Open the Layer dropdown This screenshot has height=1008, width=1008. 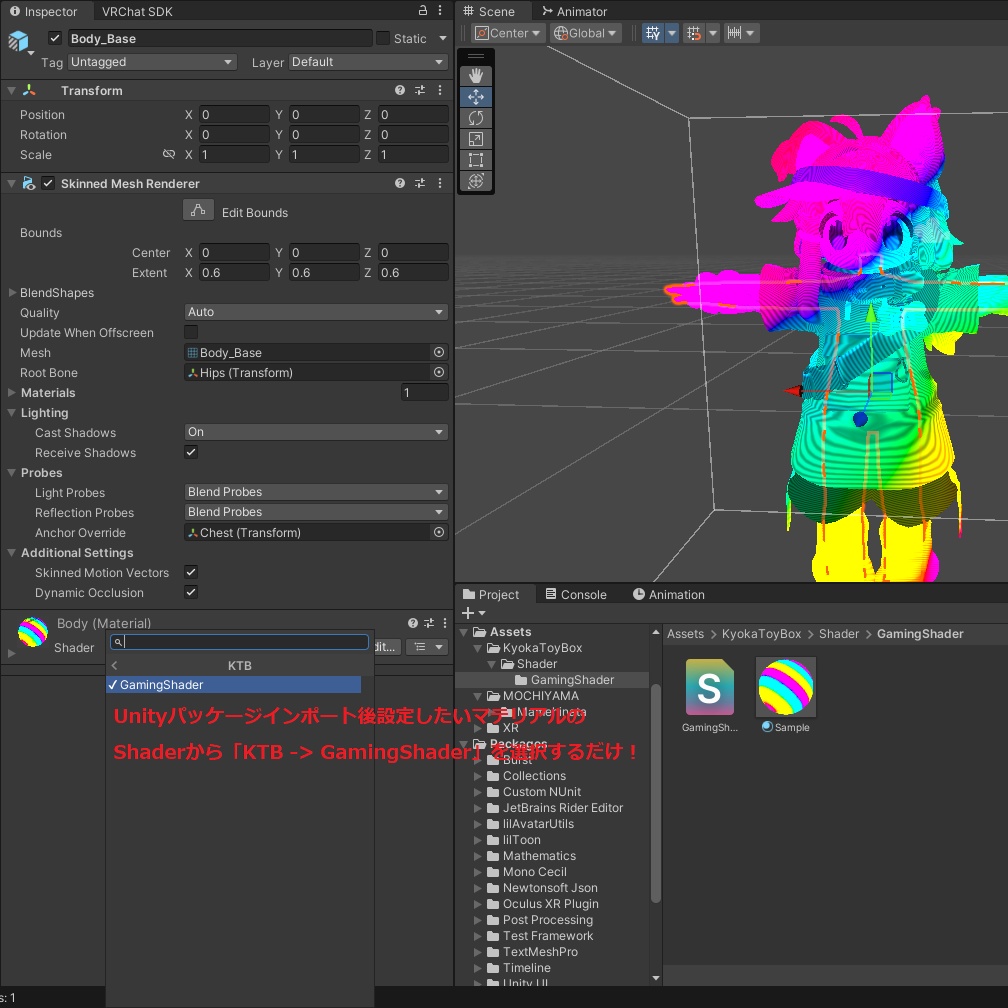[x=368, y=62]
